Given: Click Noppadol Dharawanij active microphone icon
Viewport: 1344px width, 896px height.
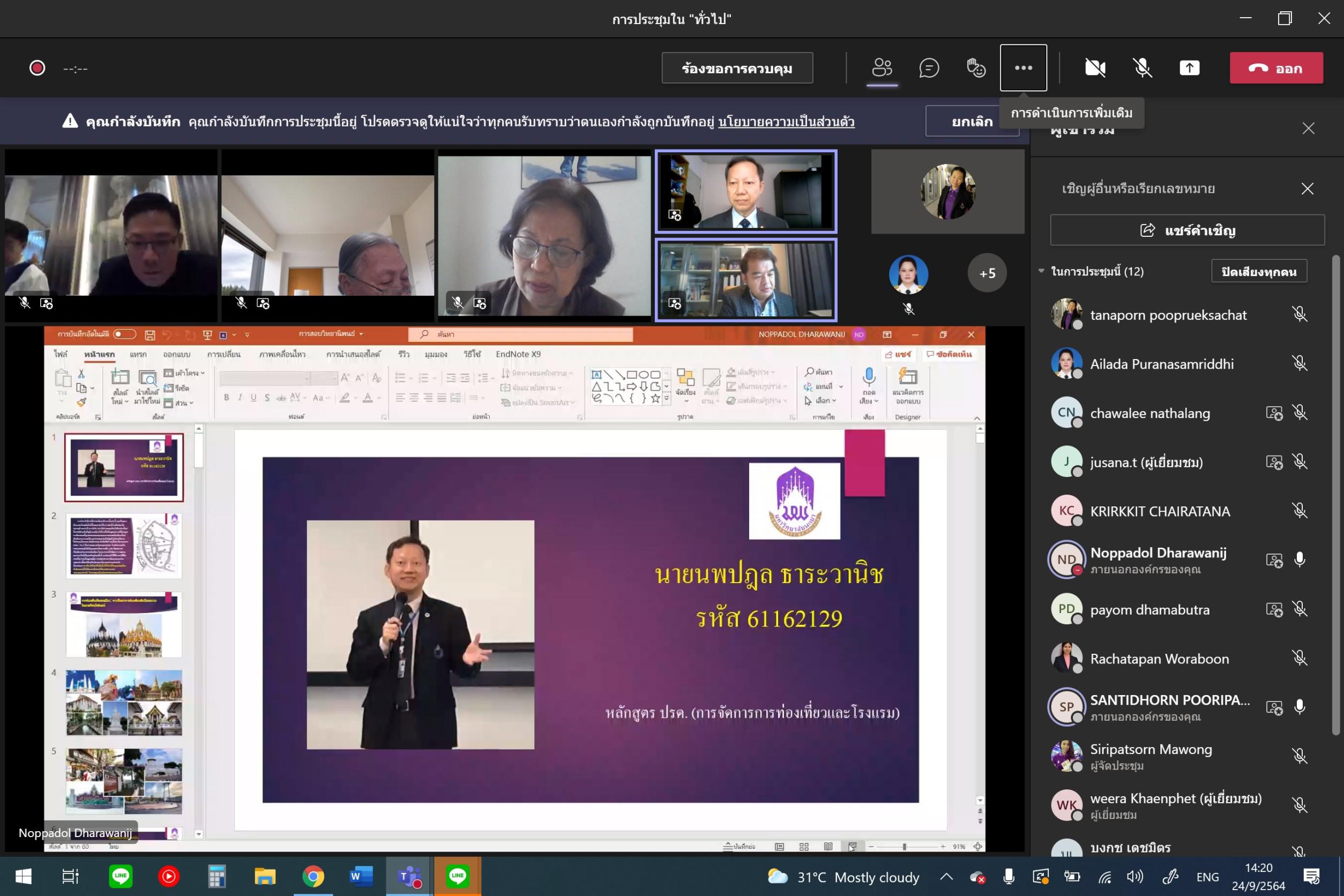Looking at the screenshot, I should pyautogui.click(x=1300, y=560).
